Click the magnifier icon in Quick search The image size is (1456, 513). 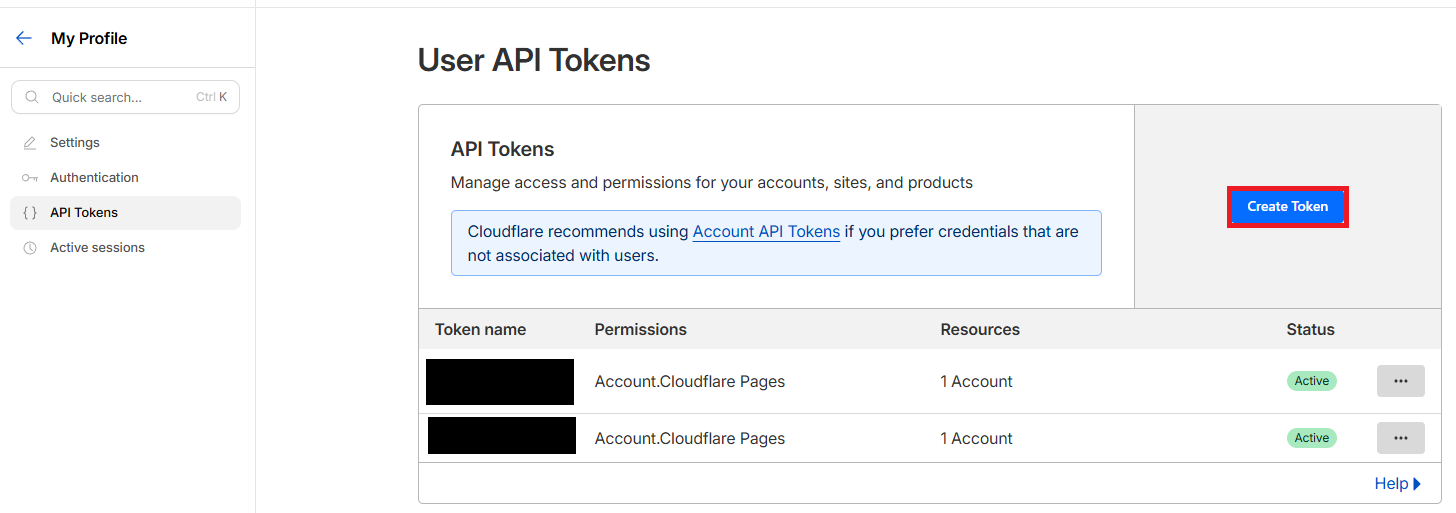32,97
